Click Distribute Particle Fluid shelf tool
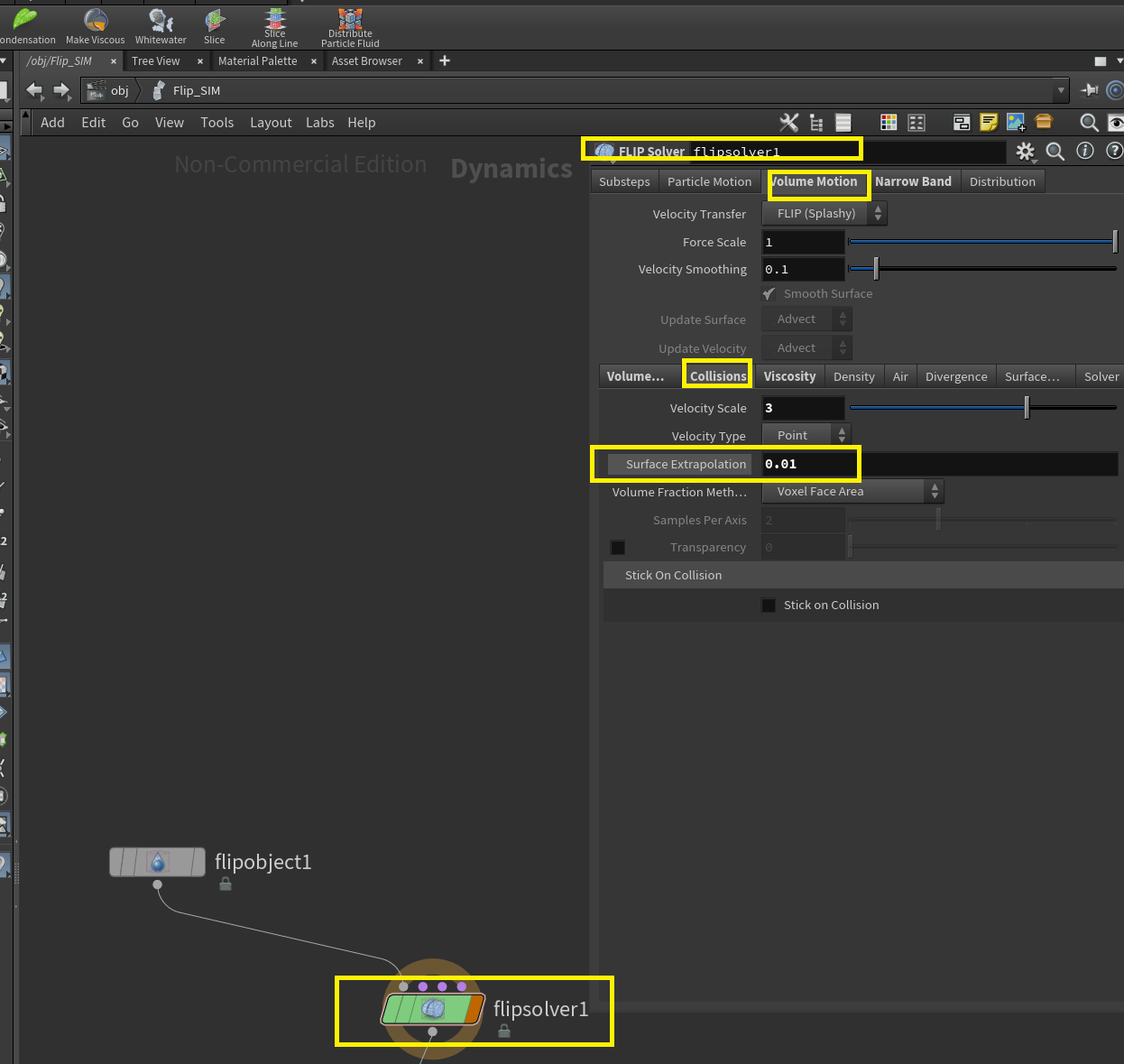 pos(350,27)
